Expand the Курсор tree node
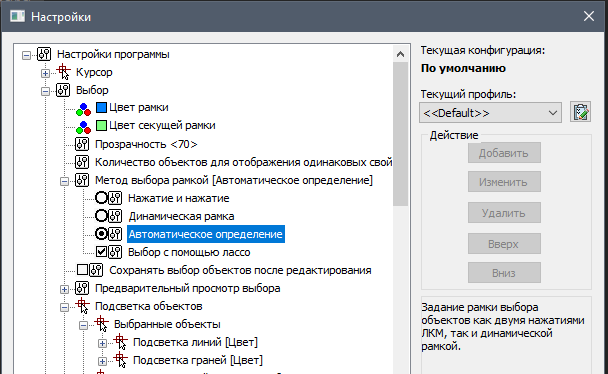 45,73
